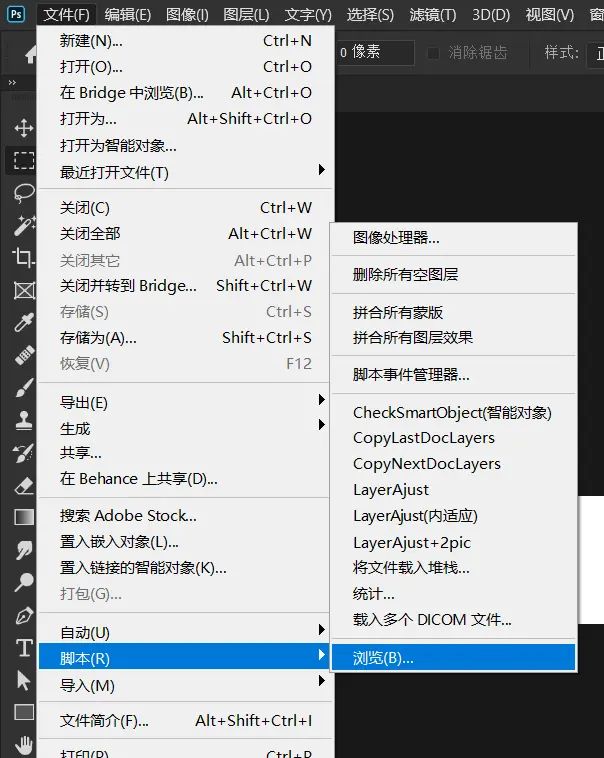Open the 文字(Y) menu

click(308, 15)
